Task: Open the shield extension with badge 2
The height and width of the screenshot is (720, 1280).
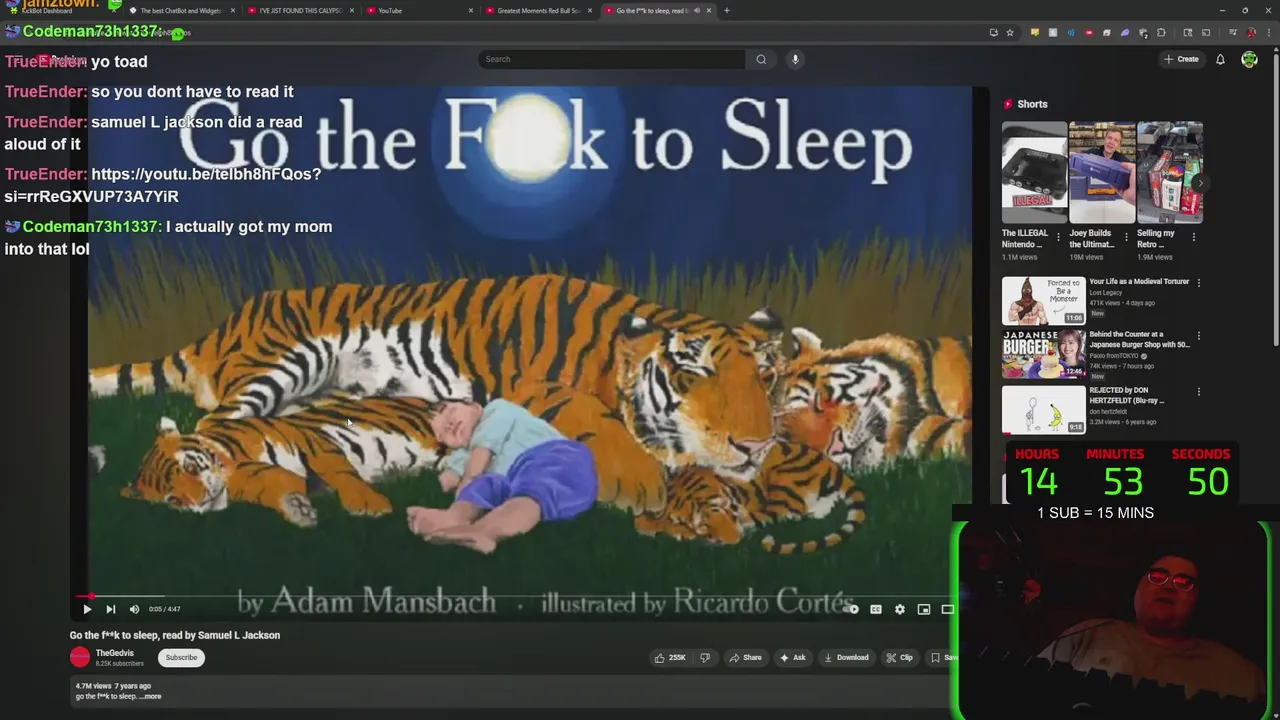Action: pos(1143,32)
